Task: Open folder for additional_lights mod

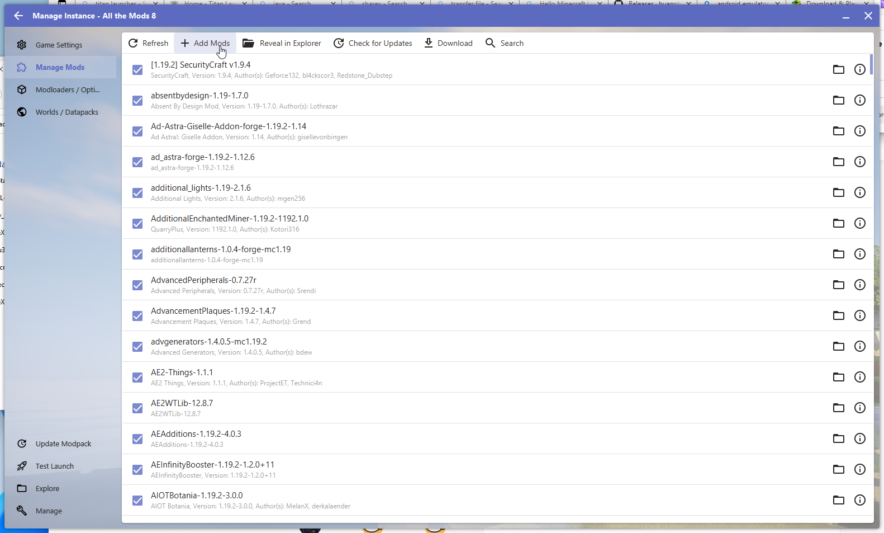Action: tap(839, 192)
